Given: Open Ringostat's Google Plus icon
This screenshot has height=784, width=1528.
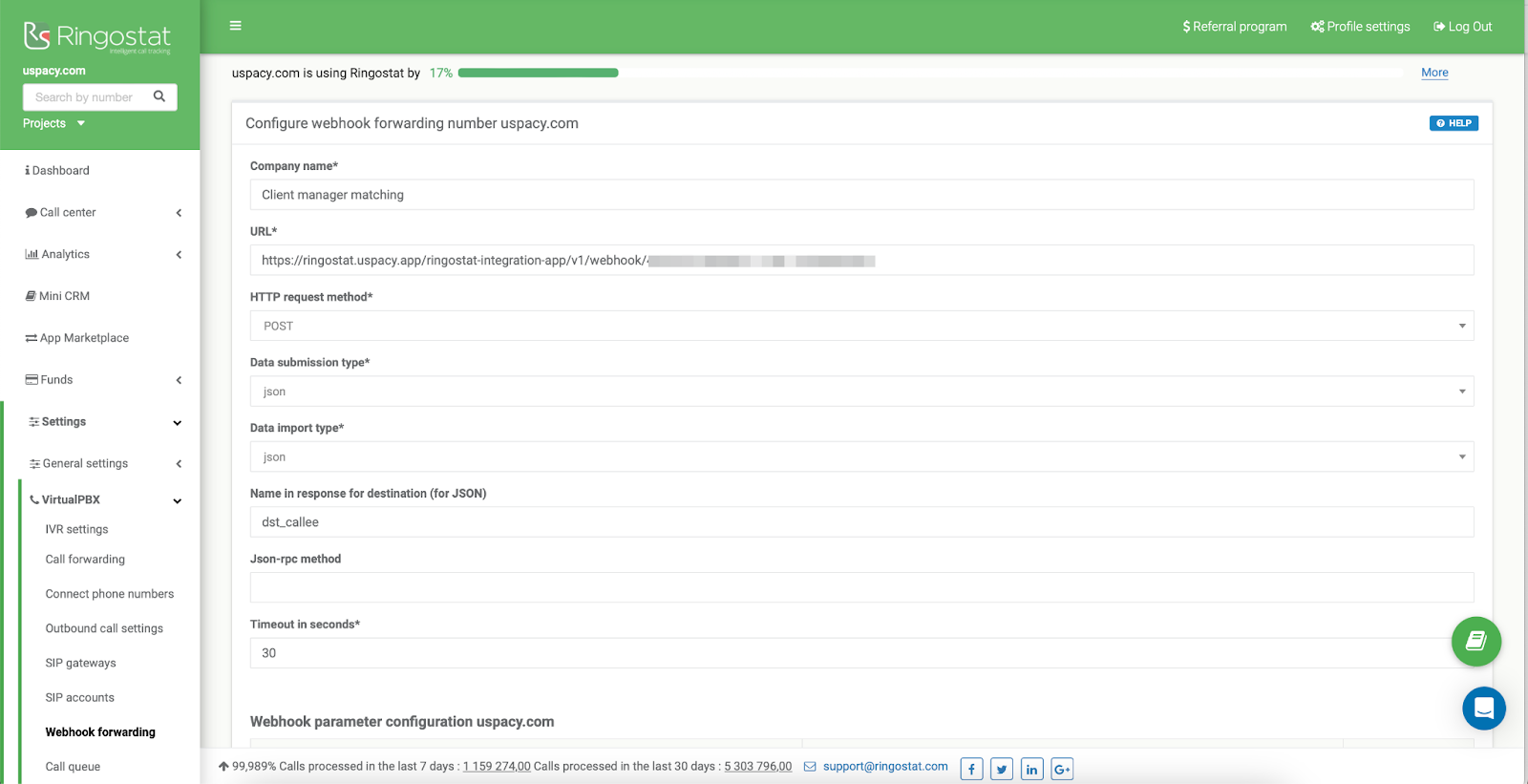Looking at the screenshot, I should [x=1062, y=769].
